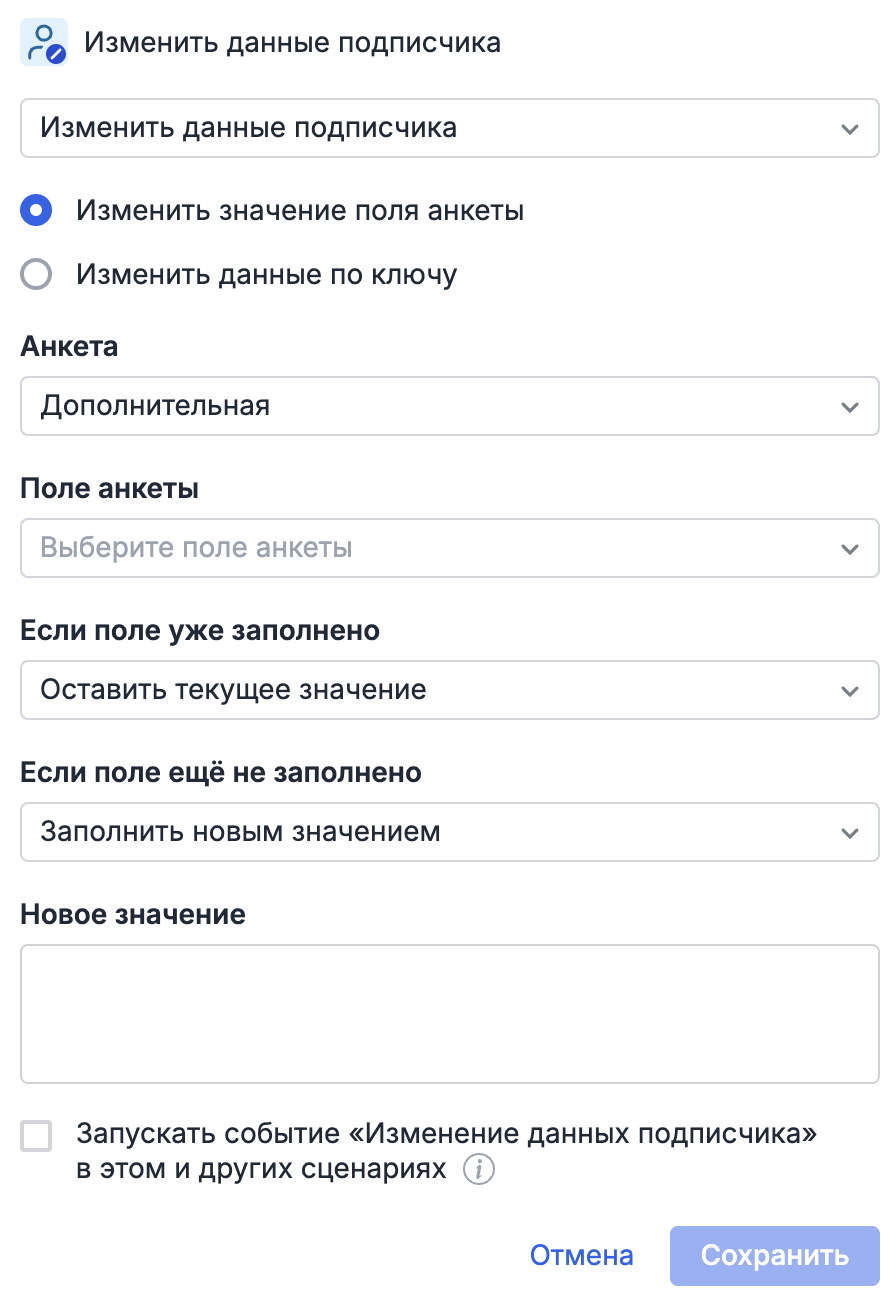Click the chevron on the top action selector

click(849, 128)
